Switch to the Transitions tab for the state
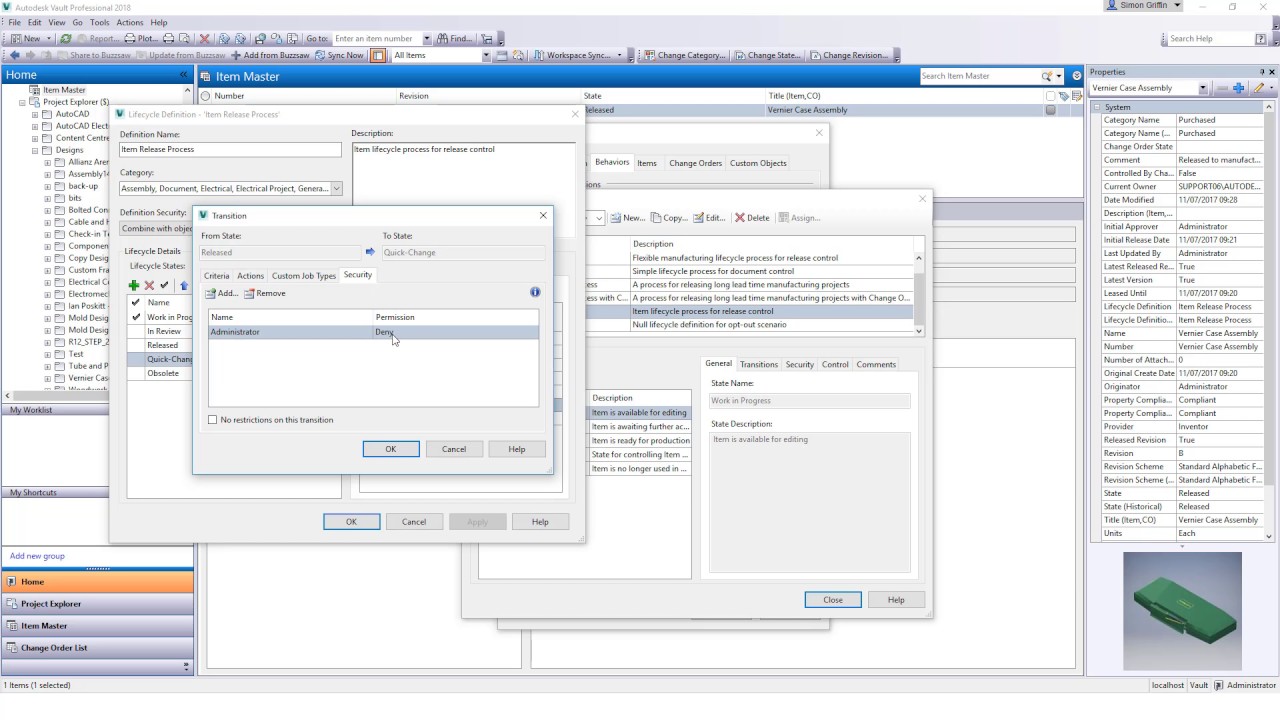The width and height of the screenshot is (1280, 720). [759, 364]
